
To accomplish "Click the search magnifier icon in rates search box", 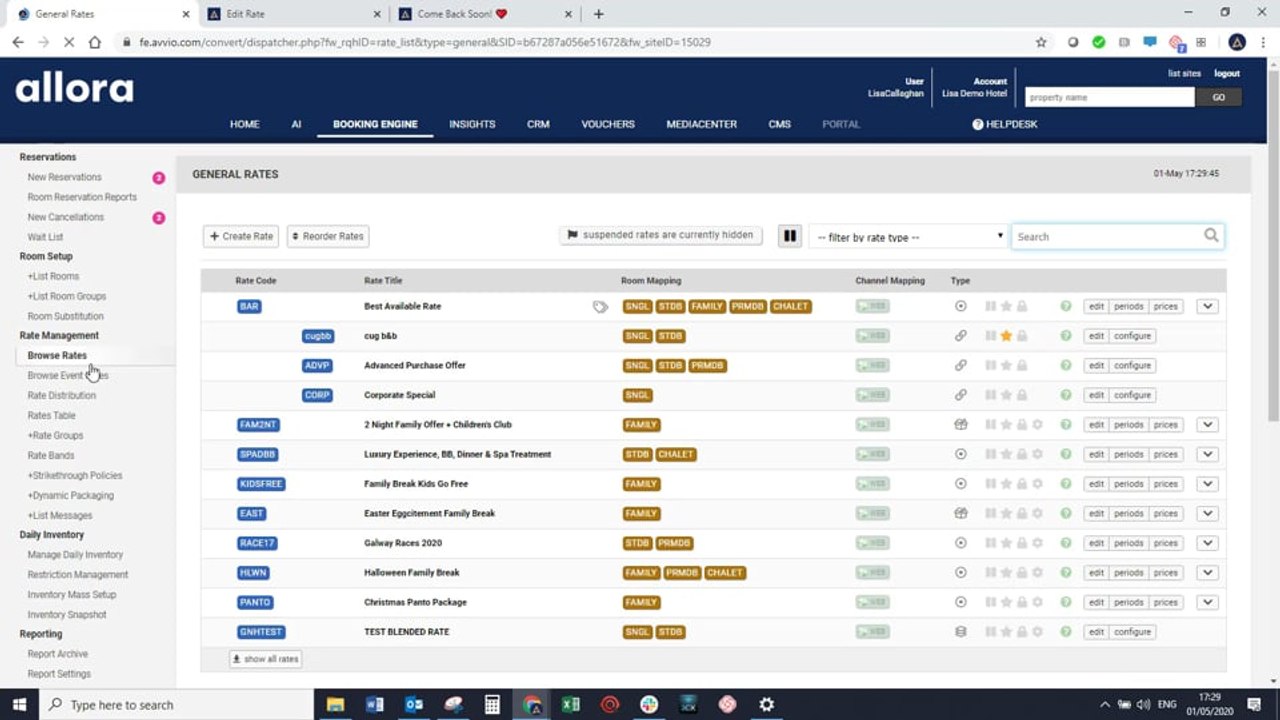I will click(x=1211, y=236).
